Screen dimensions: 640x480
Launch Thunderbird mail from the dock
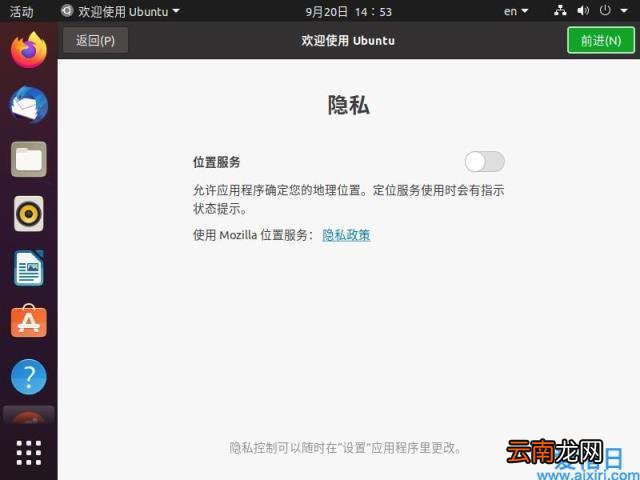(29, 104)
